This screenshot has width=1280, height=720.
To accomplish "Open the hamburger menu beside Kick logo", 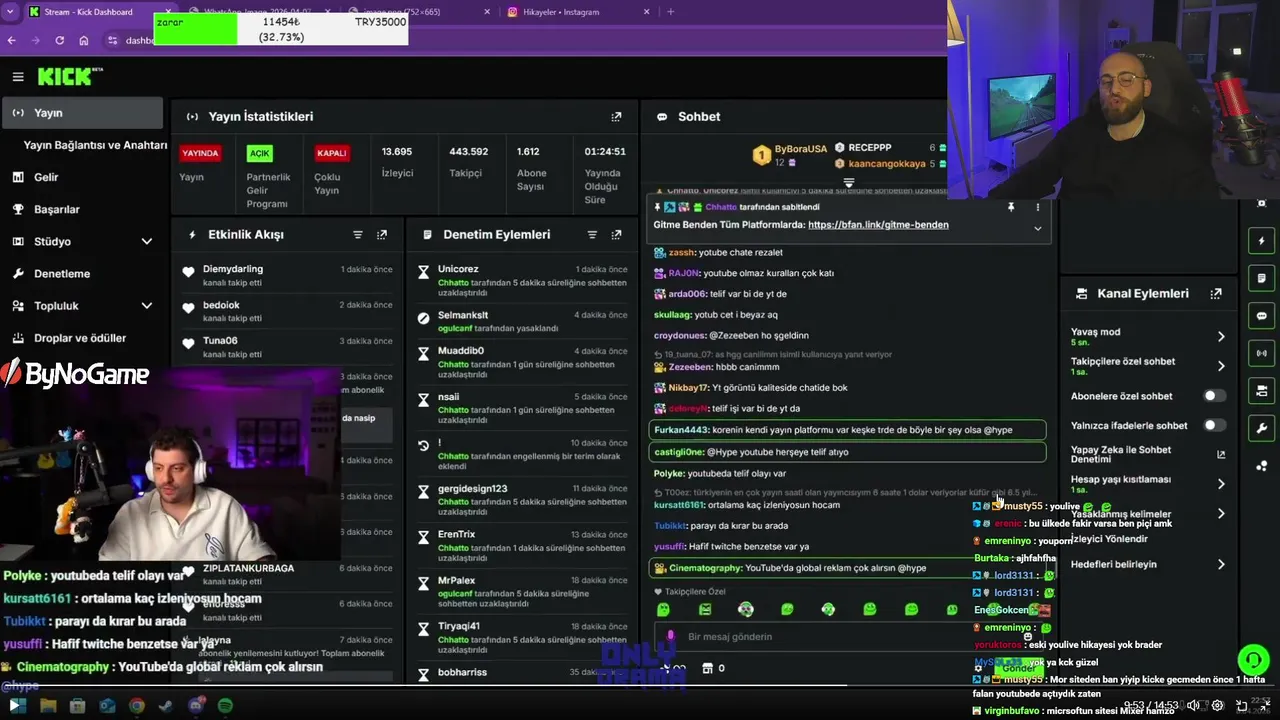I will click(x=18, y=77).
